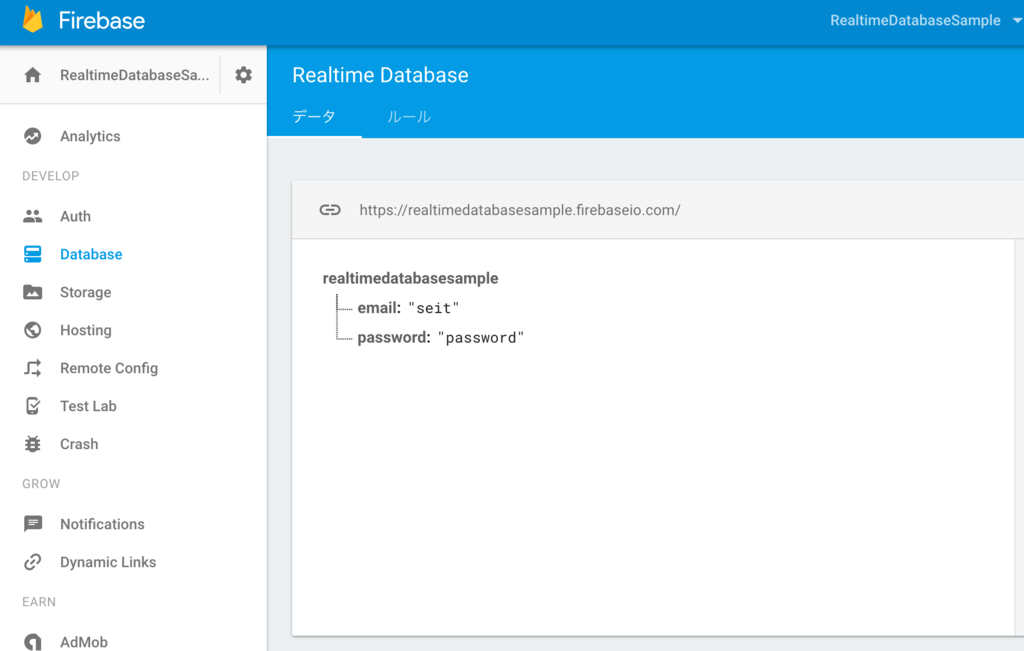Open Auth in the sidebar
Screen dimensions: 1024x651
75,216
